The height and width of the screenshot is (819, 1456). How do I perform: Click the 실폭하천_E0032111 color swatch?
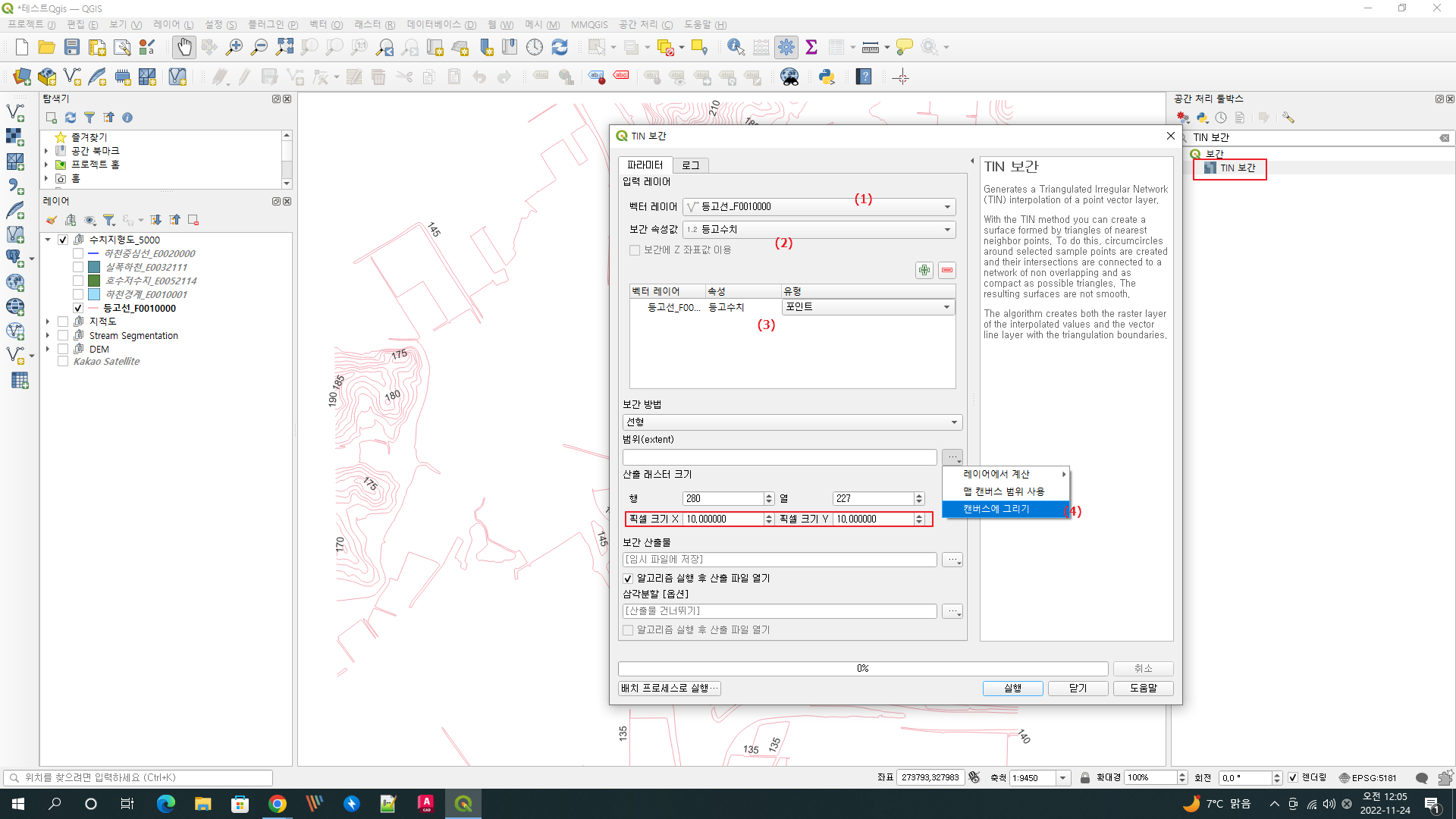click(x=94, y=268)
